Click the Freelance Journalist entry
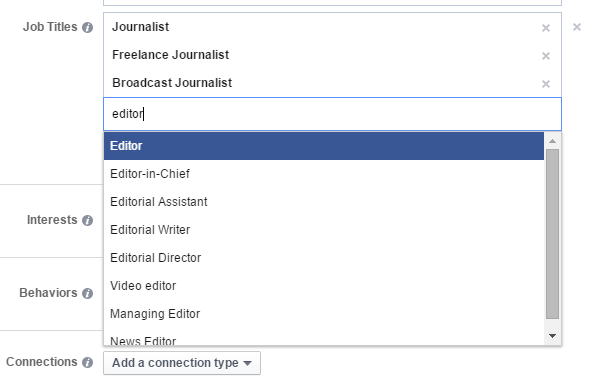 332,55
